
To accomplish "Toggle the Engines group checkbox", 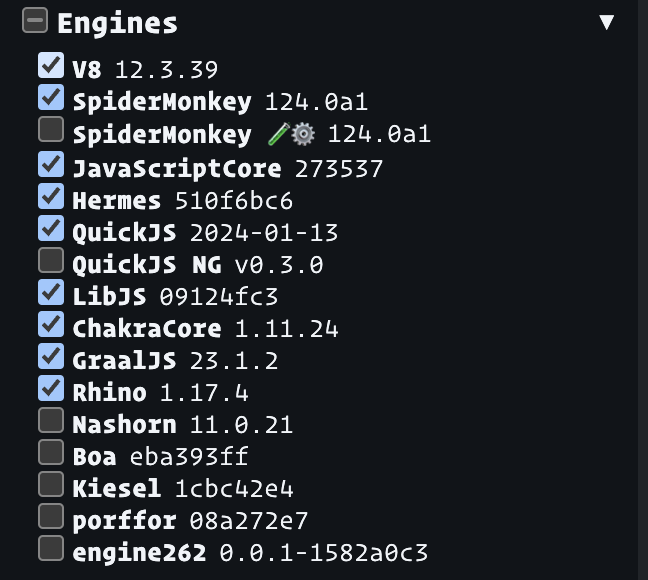I will (35, 20).
